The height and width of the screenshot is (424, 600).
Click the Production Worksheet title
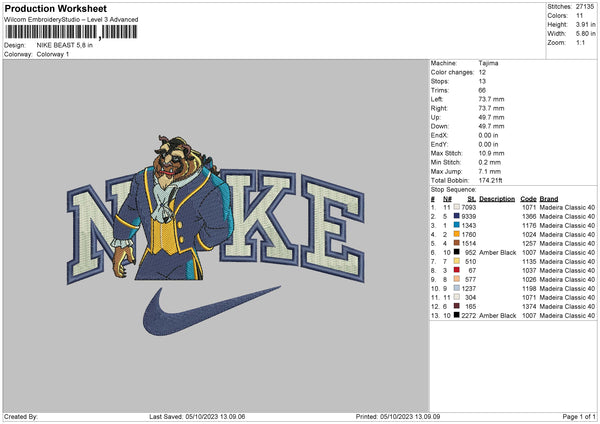click(x=55, y=8)
